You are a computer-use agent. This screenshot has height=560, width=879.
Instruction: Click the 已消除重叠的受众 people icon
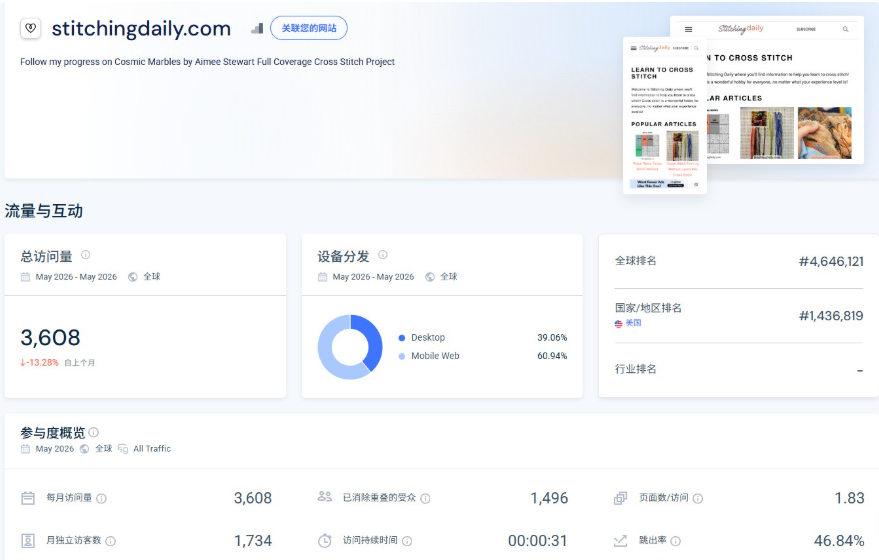click(325, 496)
